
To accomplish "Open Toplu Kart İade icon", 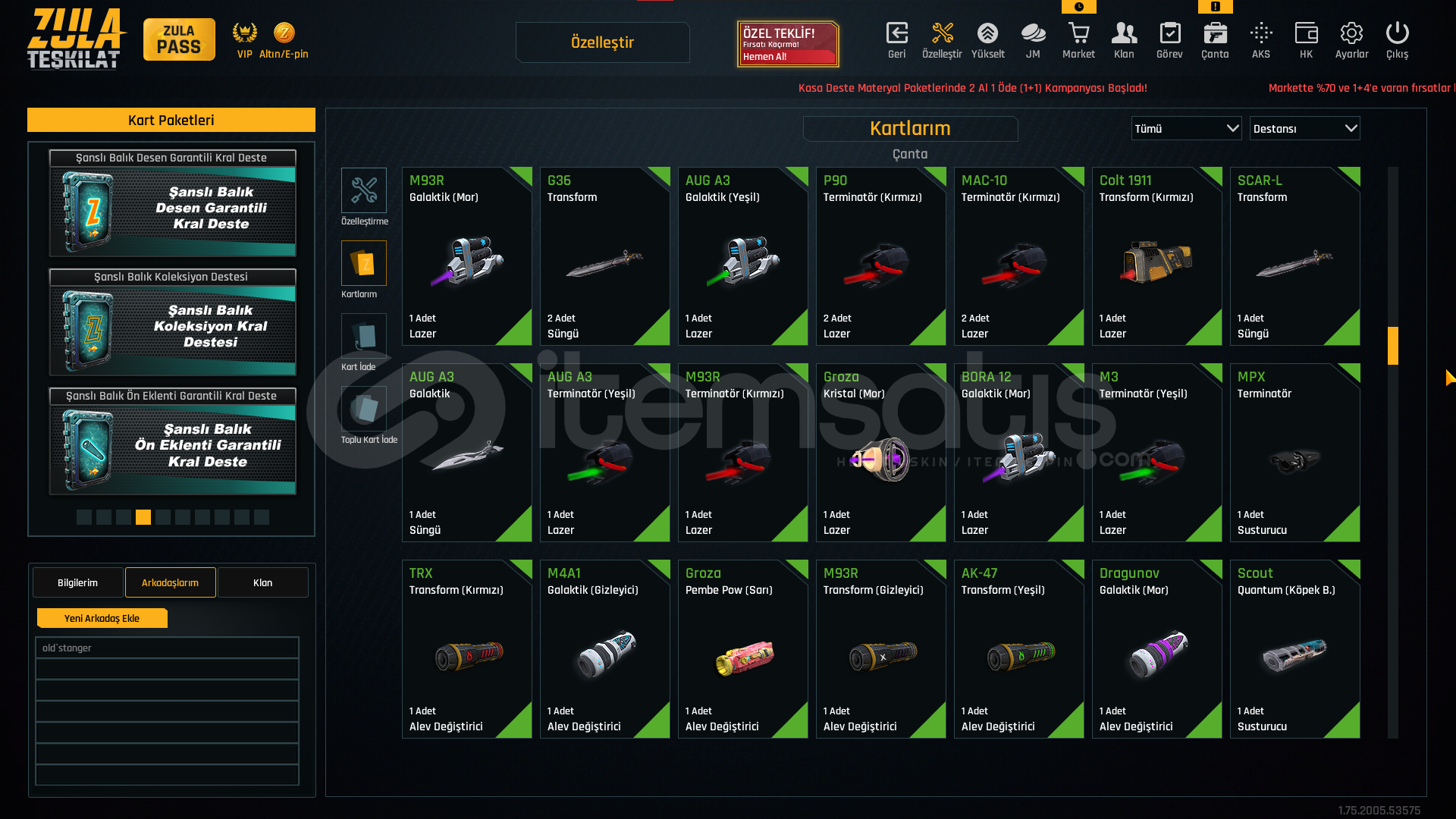I will tap(364, 409).
